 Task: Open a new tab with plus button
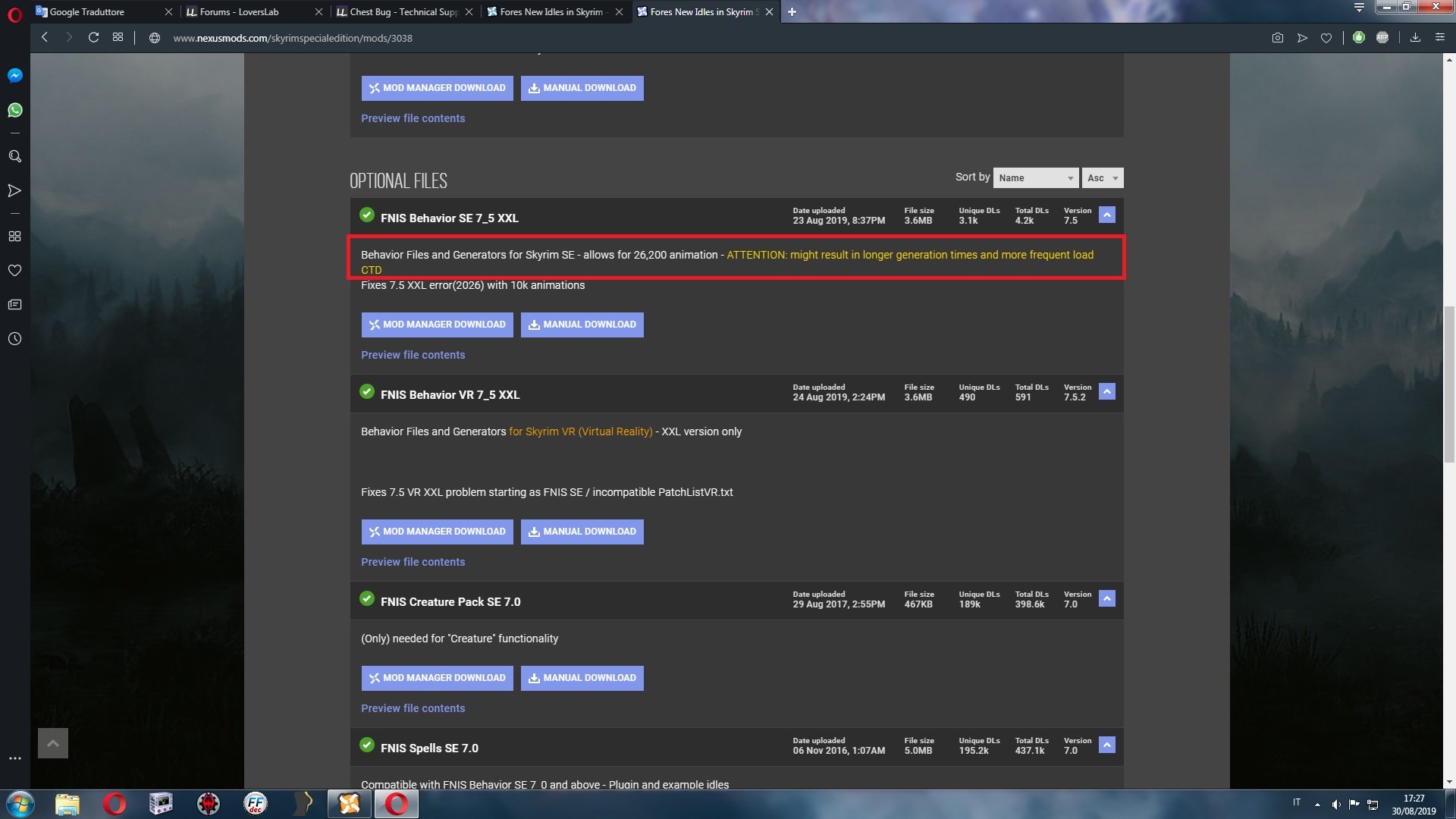792,11
